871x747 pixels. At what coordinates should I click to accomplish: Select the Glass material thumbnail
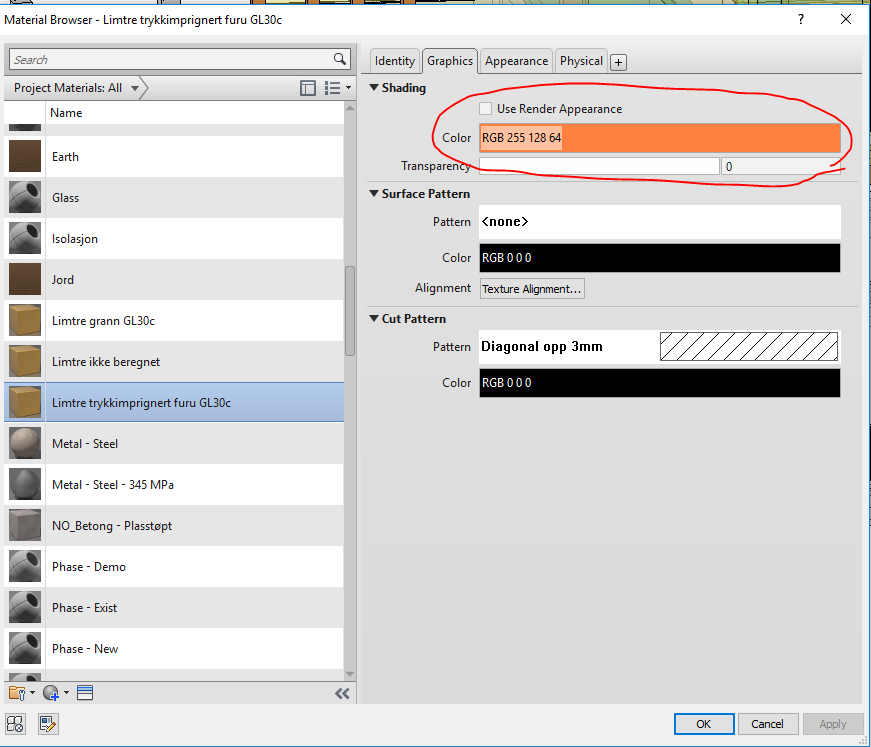[25, 197]
